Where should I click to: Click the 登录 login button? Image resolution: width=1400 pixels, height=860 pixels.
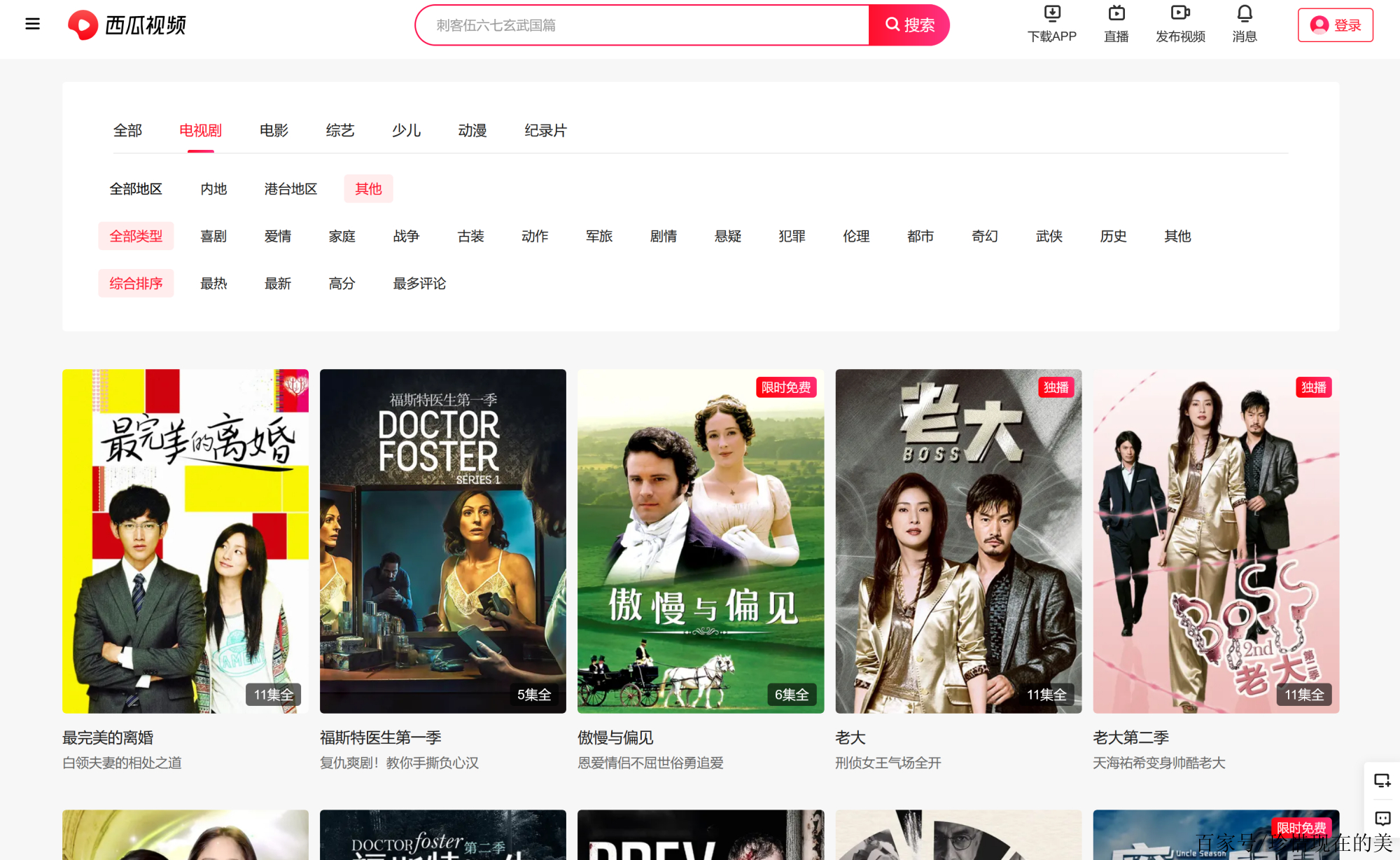tap(1335, 25)
